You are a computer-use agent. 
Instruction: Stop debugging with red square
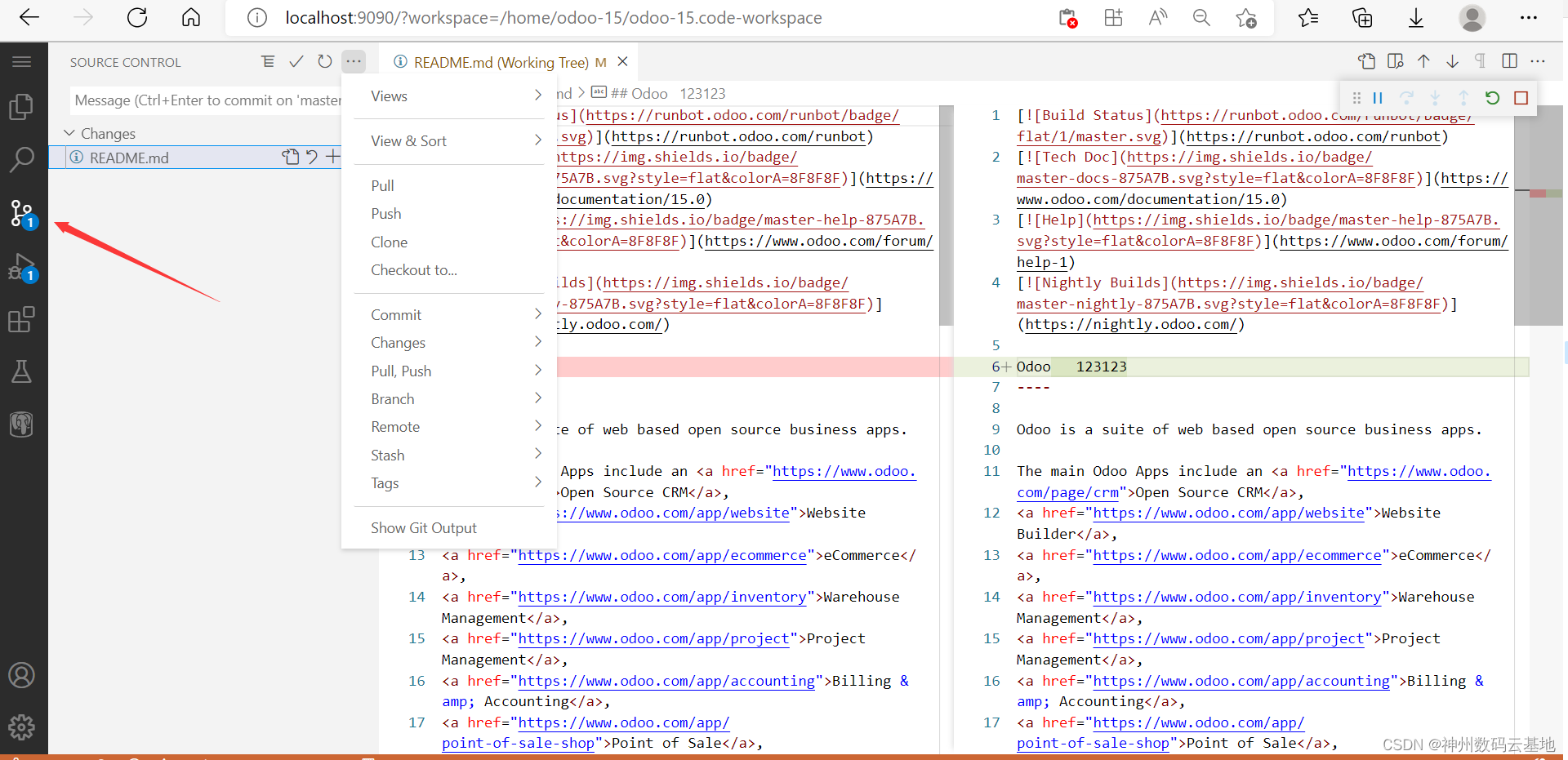(1521, 98)
